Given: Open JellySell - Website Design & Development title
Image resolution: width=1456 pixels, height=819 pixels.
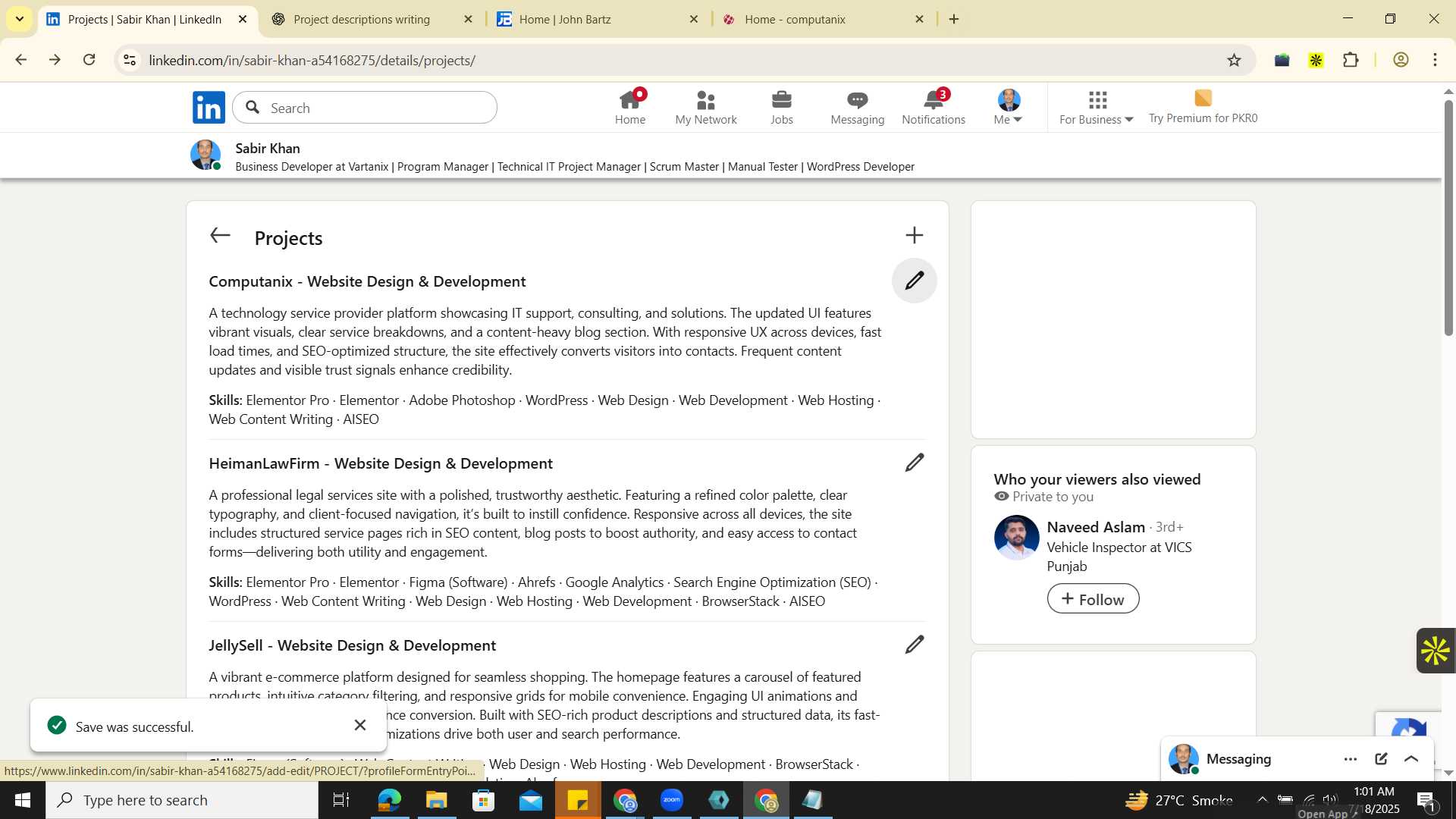Looking at the screenshot, I should (353, 645).
